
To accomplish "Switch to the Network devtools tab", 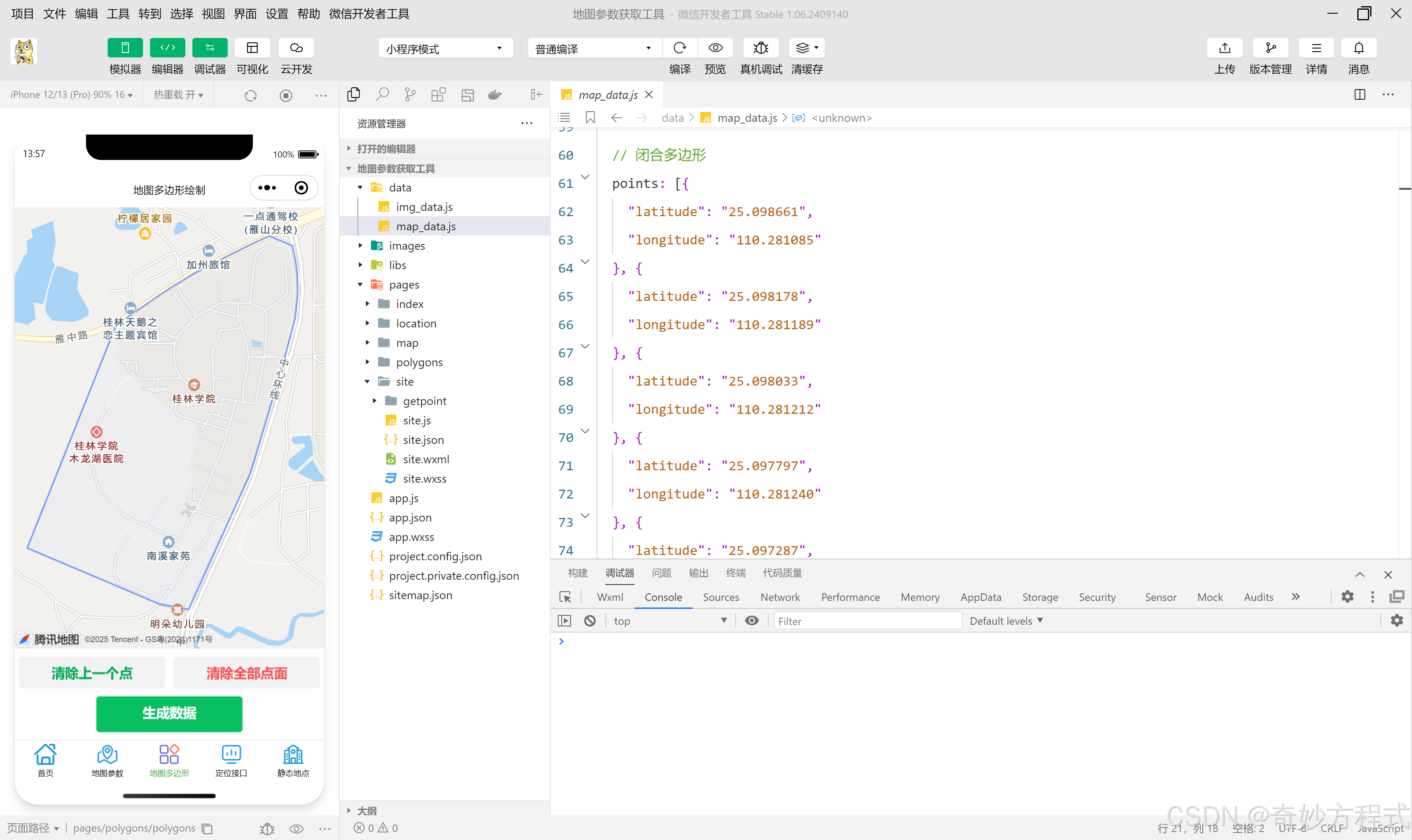I will click(780, 597).
